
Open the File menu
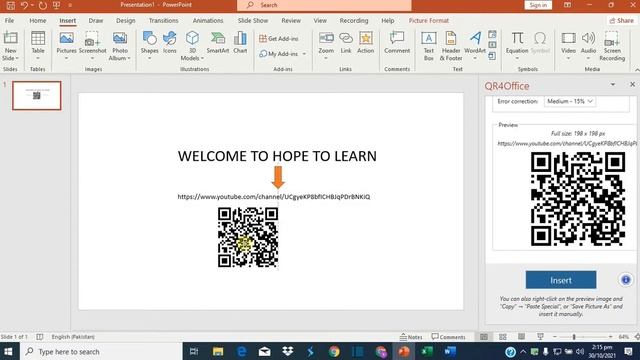click(x=9, y=20)
